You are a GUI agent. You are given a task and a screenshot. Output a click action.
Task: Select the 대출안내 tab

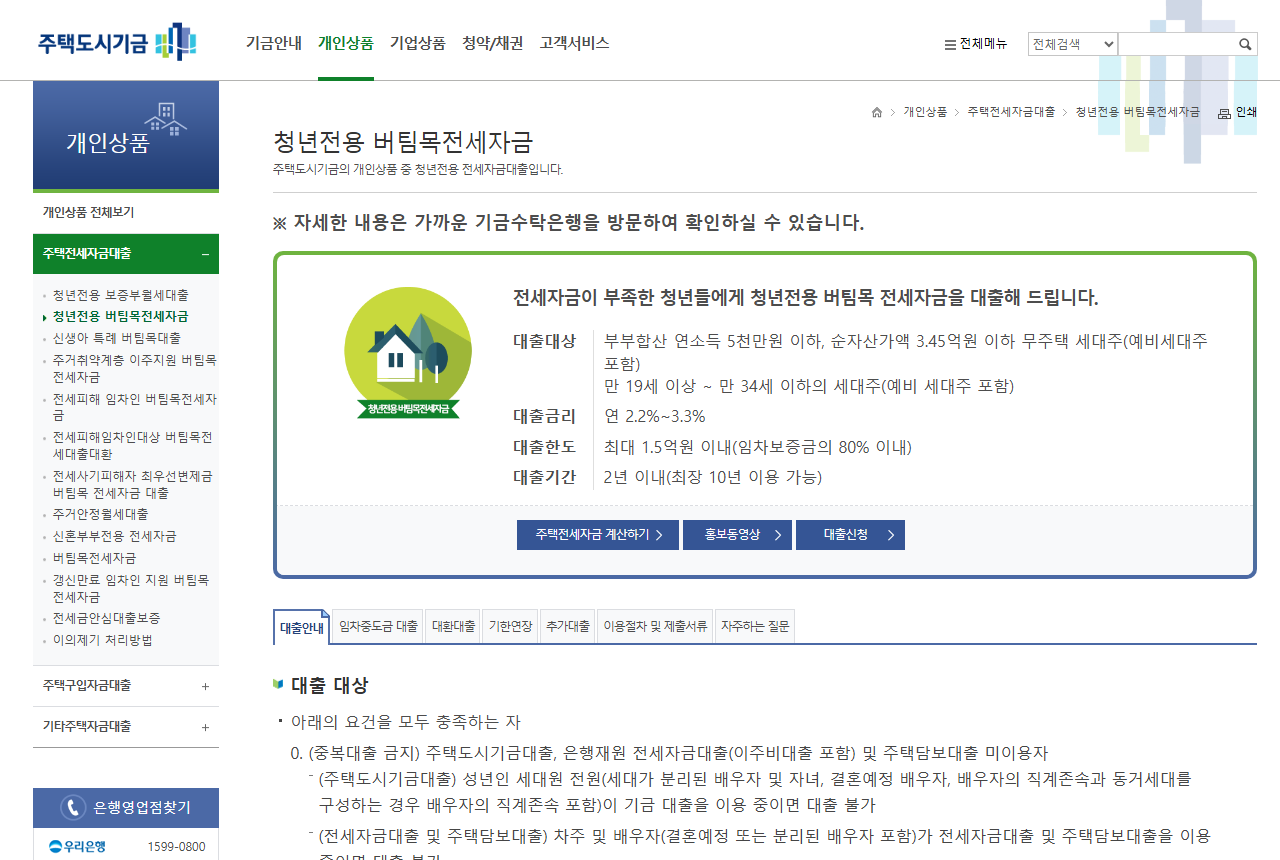coord(301,628)
